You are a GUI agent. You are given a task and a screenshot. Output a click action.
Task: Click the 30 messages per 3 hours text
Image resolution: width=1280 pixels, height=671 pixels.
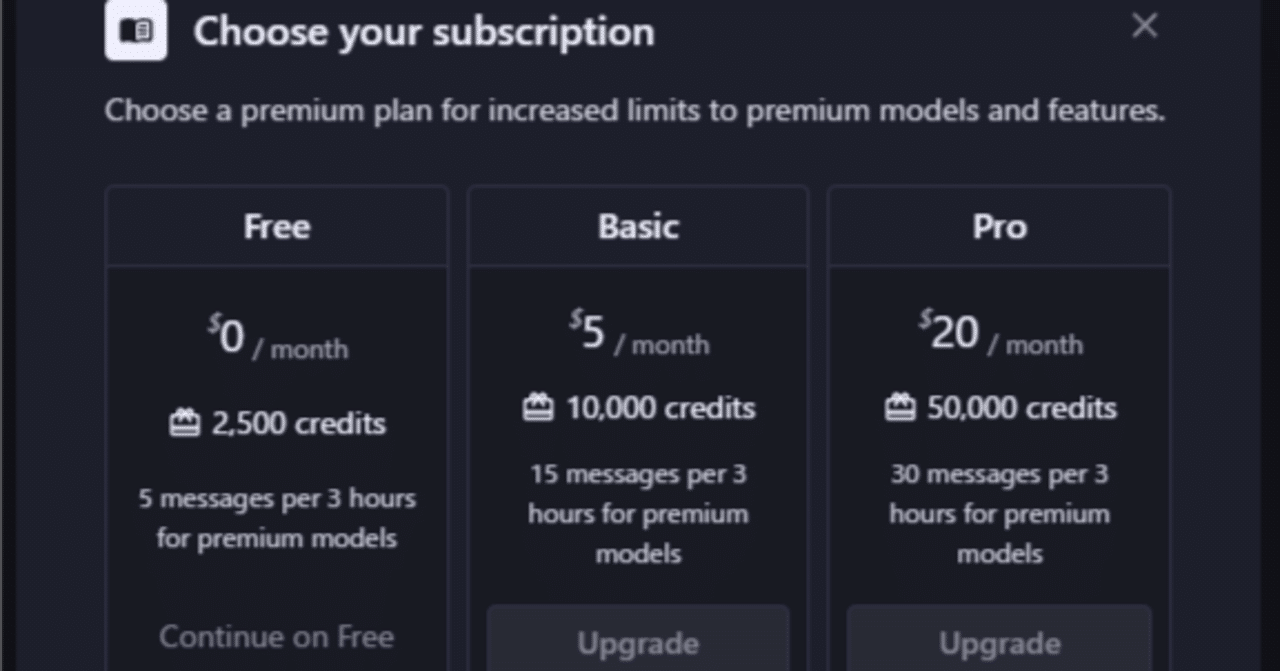[x=999, y=513]
